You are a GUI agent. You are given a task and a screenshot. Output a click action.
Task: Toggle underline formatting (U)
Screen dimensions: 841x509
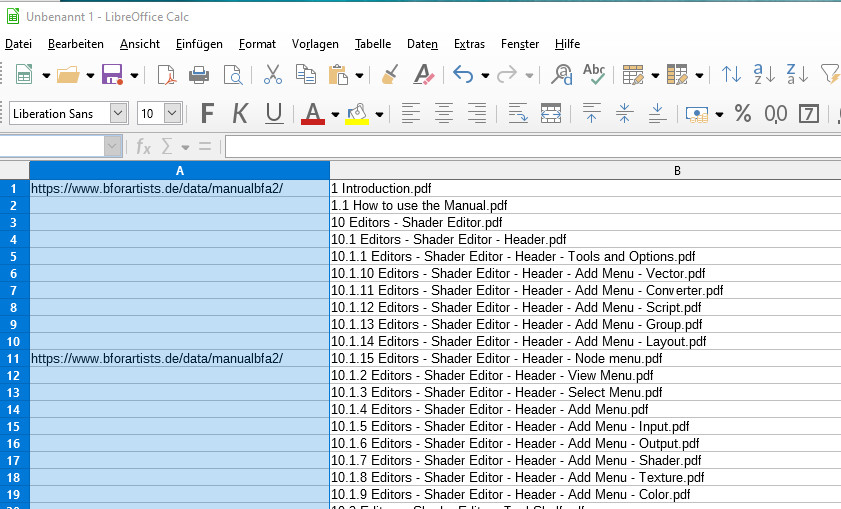pyautogui.click(x=273, y=113)
